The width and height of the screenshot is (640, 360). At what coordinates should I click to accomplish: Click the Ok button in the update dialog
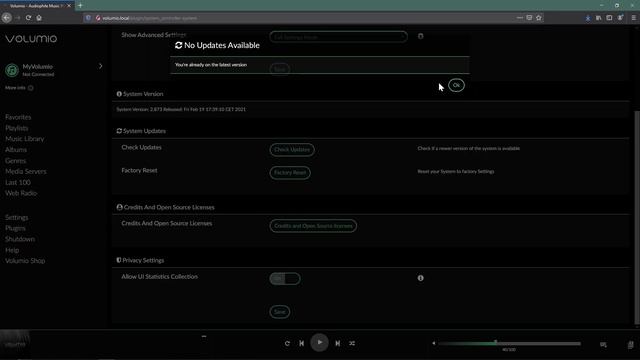456,85
